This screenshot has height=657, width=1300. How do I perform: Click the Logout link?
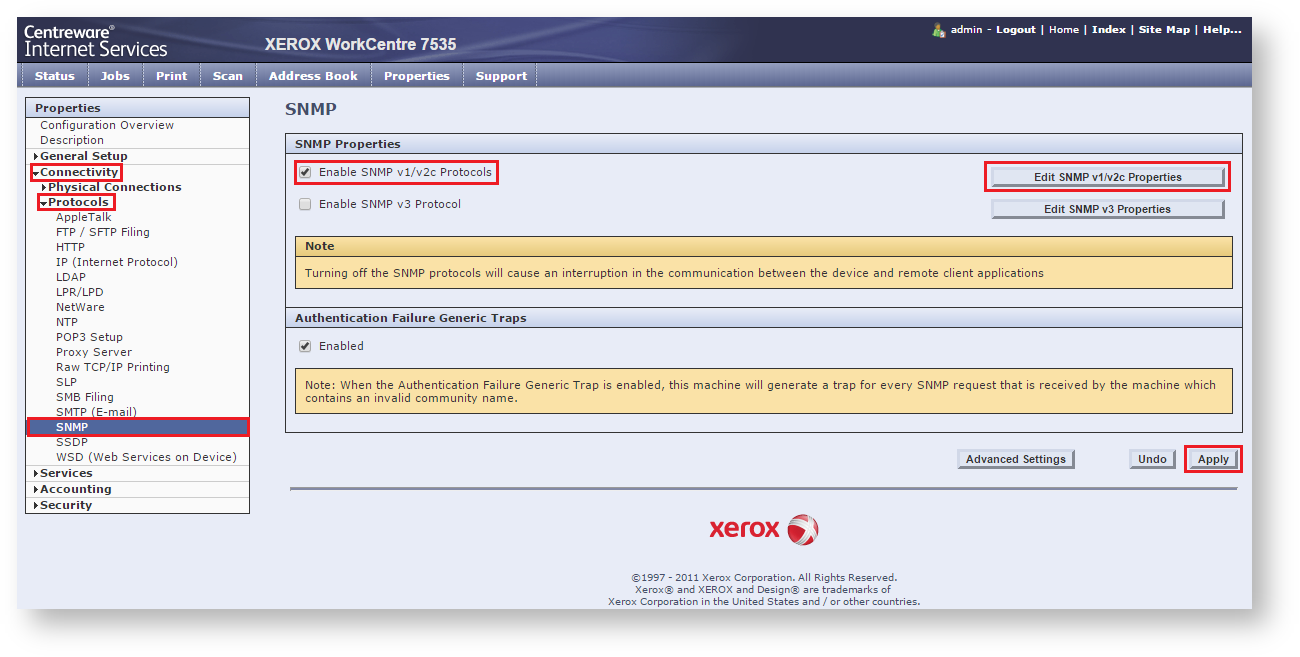coord(1015,30)
